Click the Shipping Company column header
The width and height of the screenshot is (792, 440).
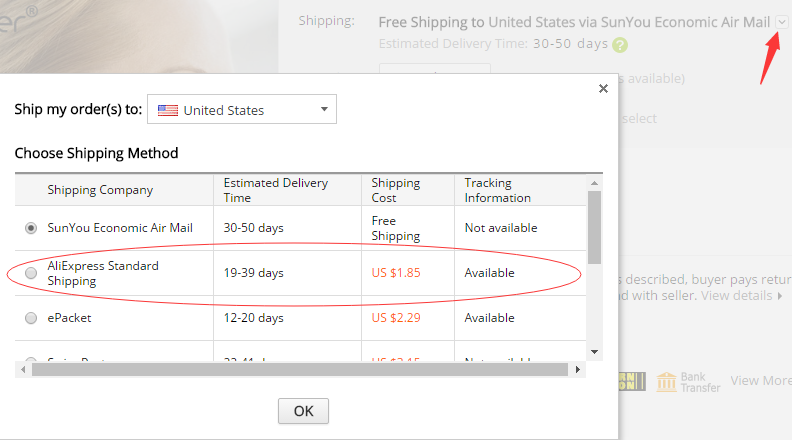pos(100,190)
